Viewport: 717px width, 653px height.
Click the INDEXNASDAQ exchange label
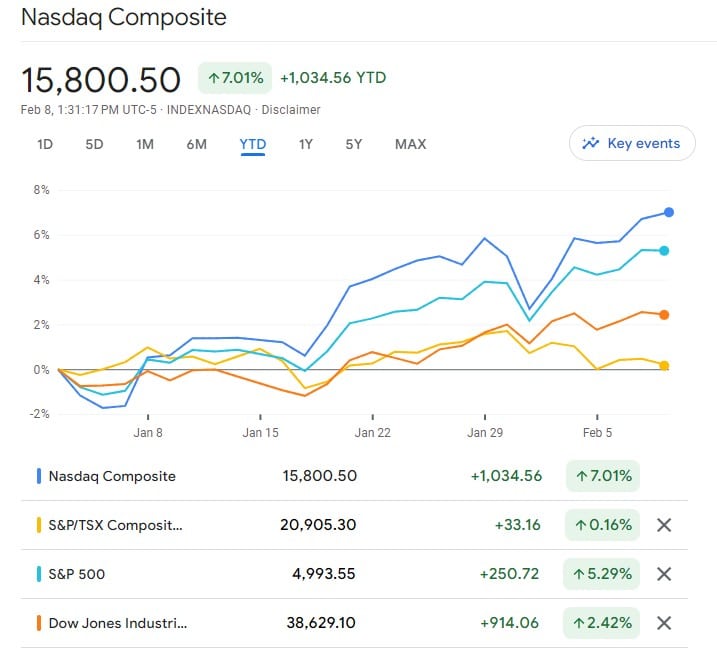[x=209, y=110]
